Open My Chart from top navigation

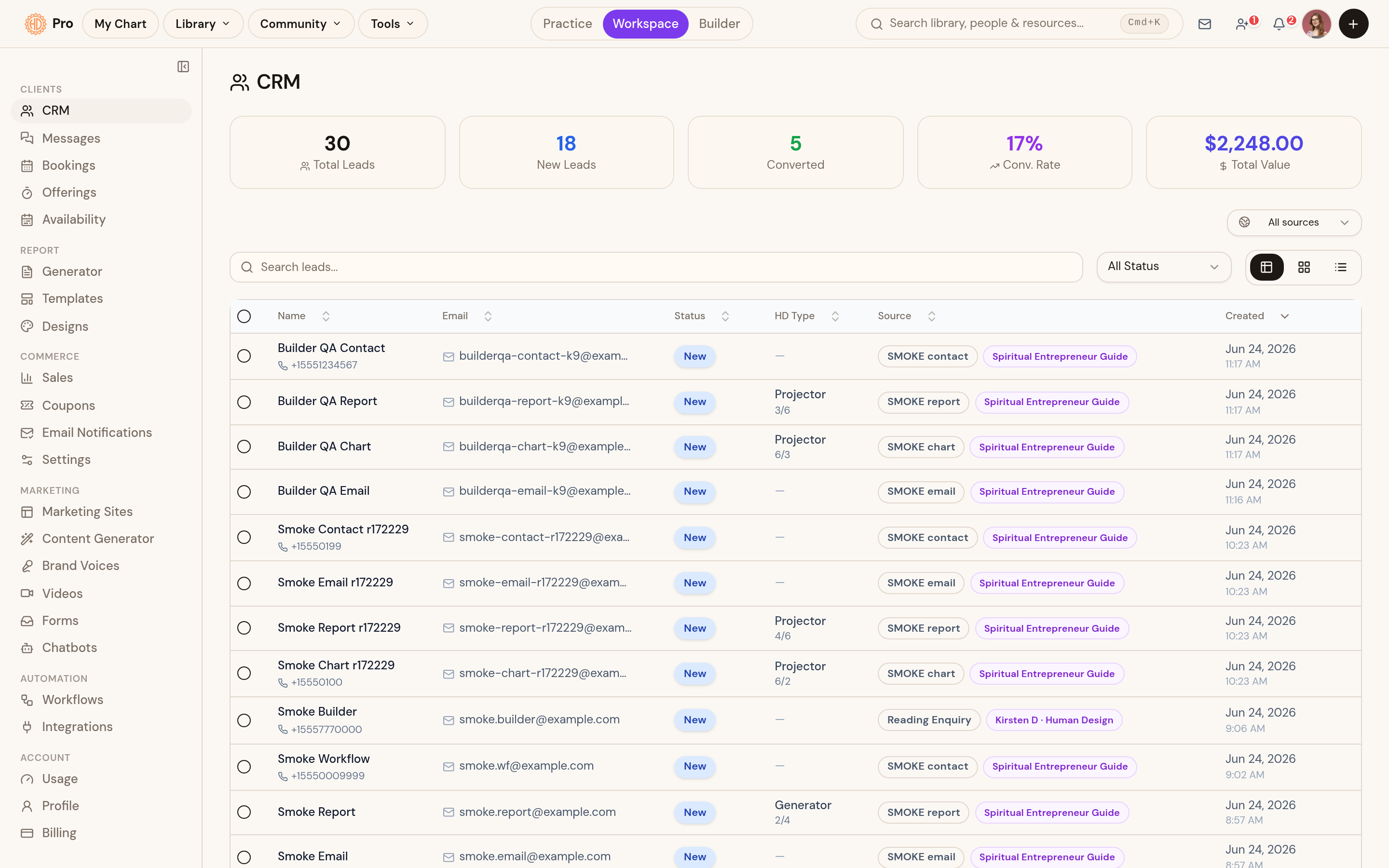pyautogui.click(x=120, y=24)
